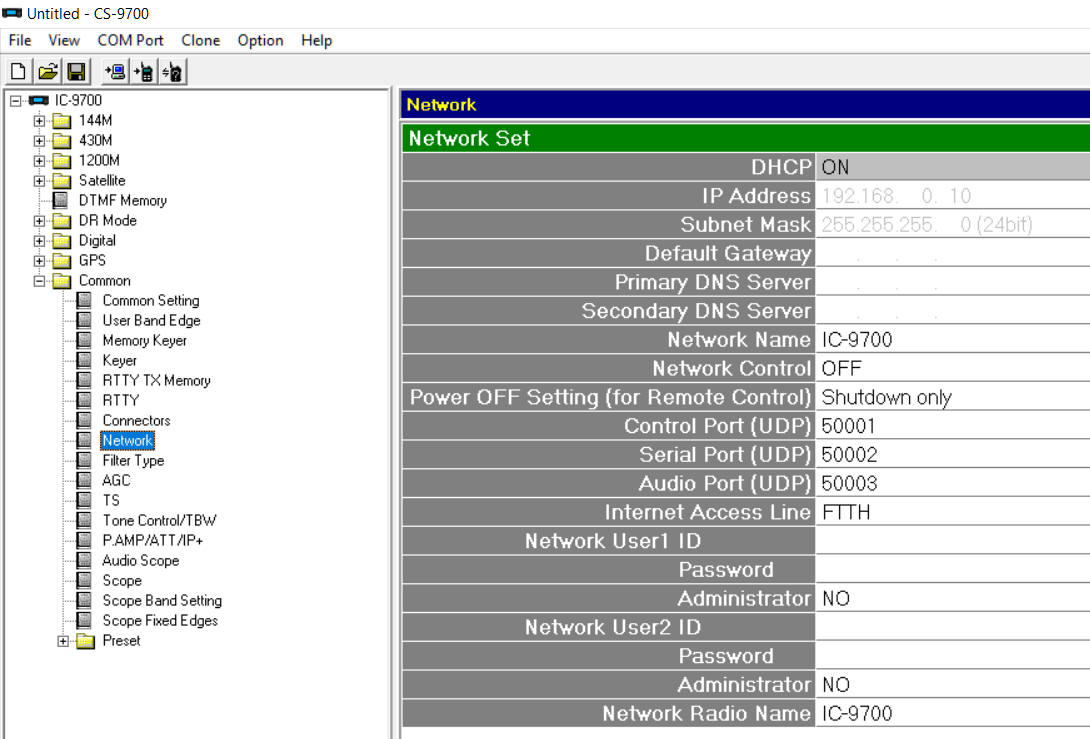Click the Satellite folder icon

[62, 181]
